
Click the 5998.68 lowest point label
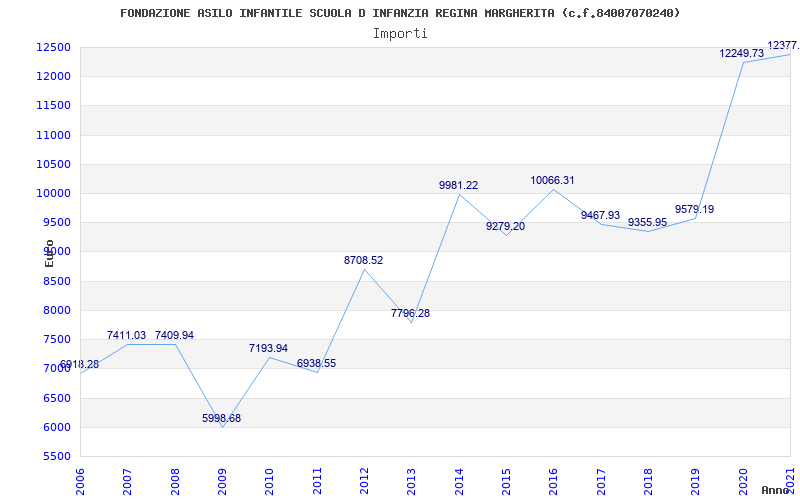coord(221,418)
